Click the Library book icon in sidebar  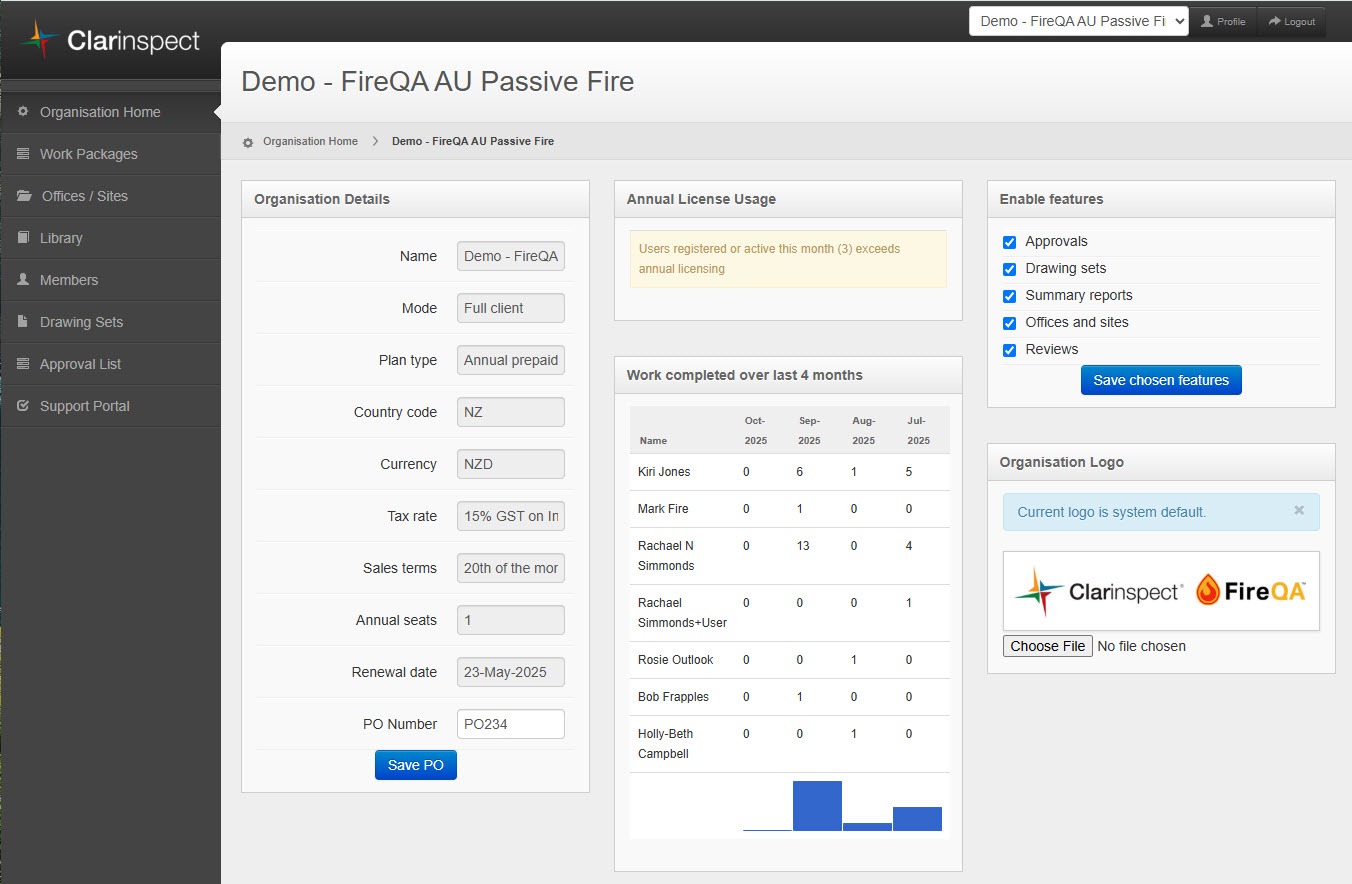[23, 238]
